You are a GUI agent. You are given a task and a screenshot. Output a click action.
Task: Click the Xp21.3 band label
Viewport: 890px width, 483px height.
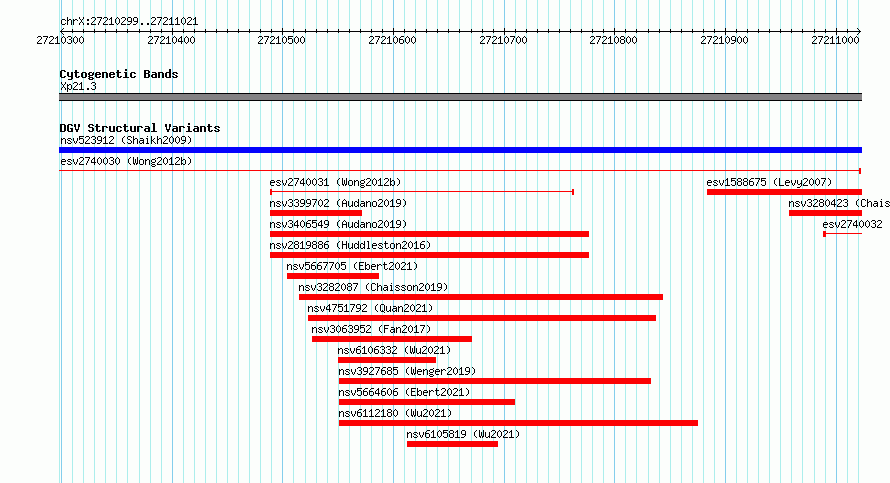78,86
